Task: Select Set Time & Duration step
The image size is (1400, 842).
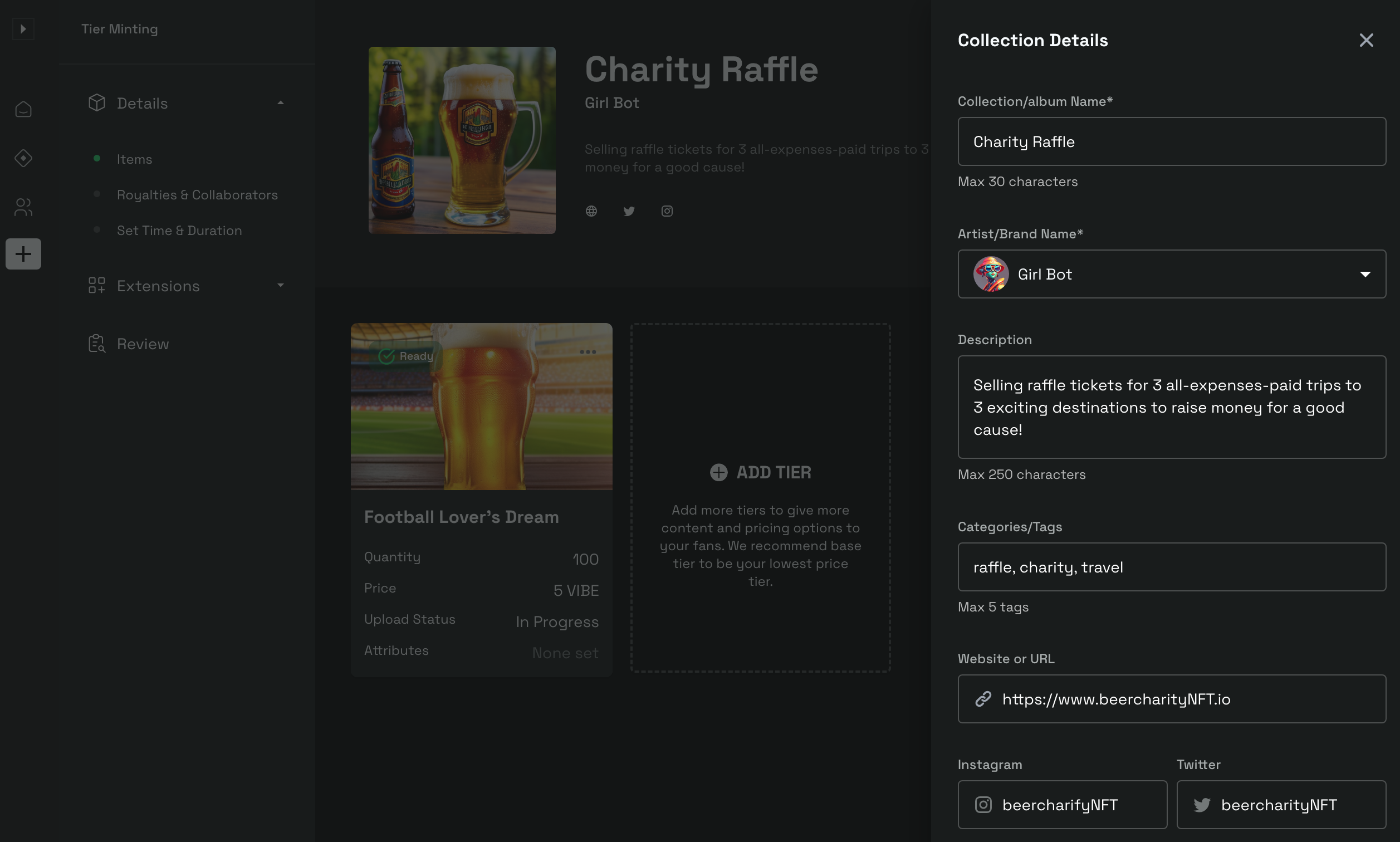Action: 179,231
